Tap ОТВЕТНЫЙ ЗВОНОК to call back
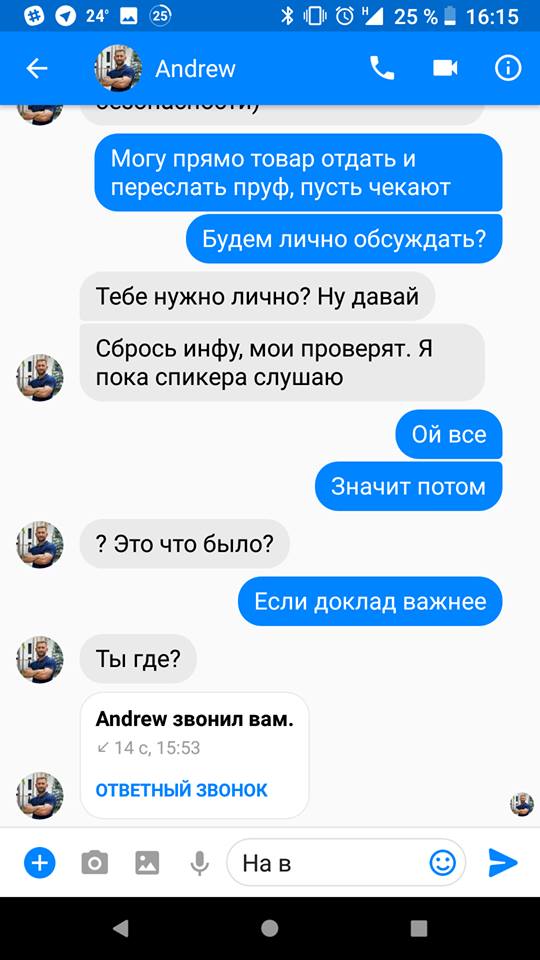 181,790
